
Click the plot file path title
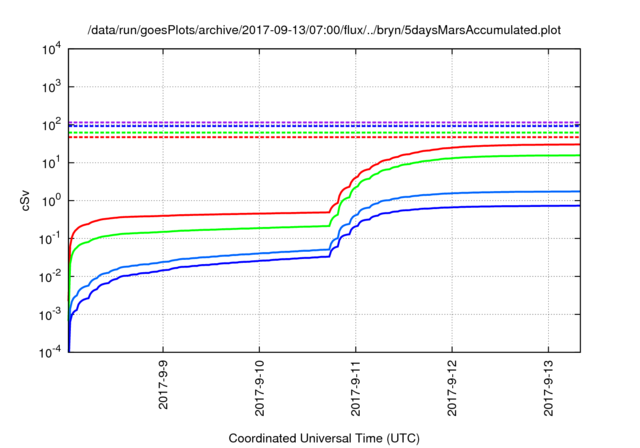[324, 30]
